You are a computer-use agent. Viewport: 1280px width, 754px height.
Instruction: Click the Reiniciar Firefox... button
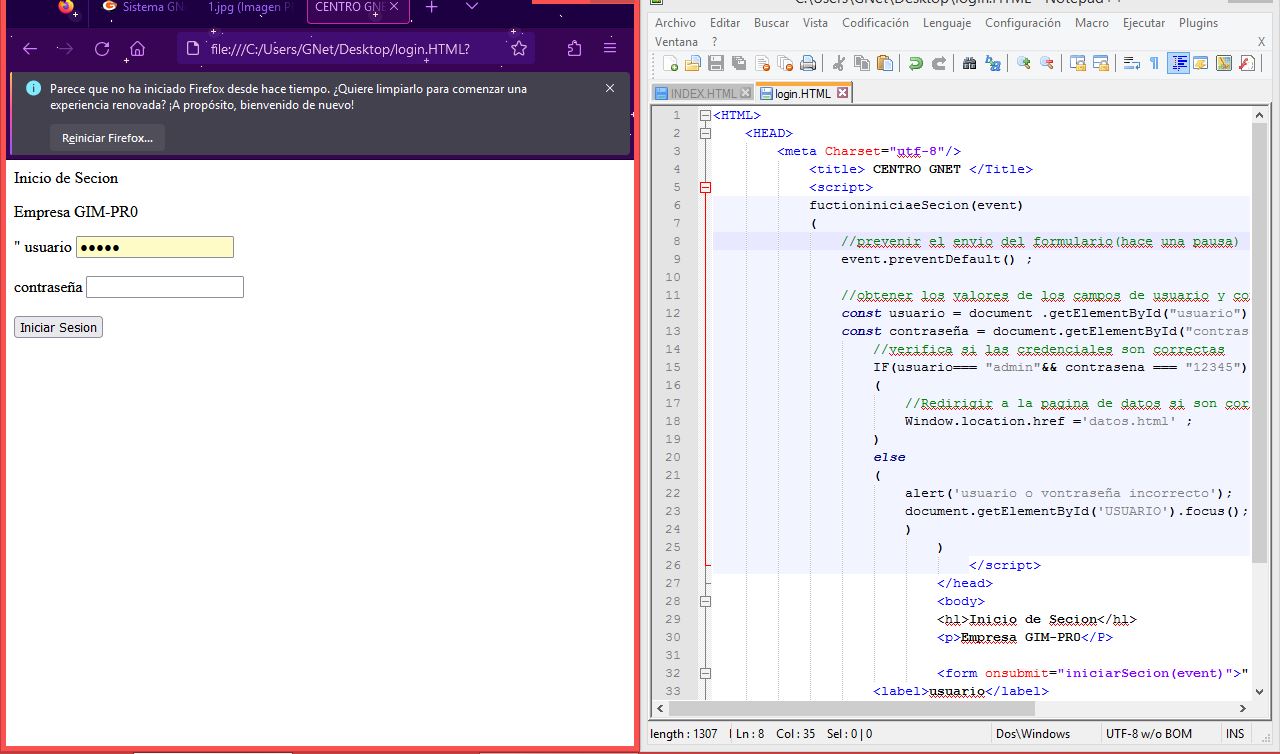coord(107,138)
